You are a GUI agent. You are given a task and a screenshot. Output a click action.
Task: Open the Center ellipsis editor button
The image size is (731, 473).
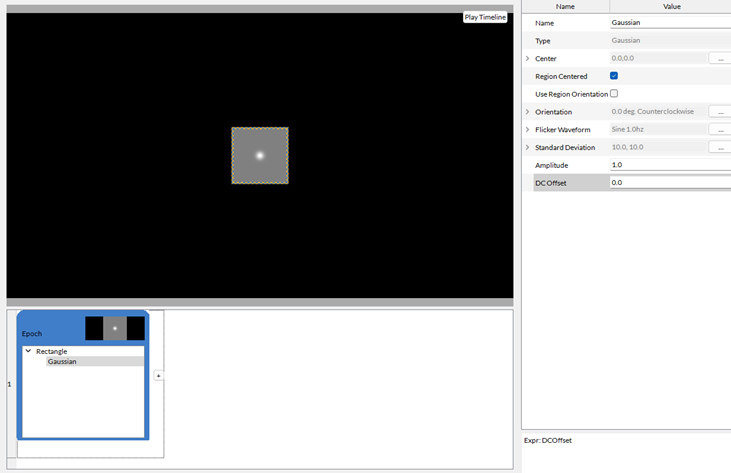pos(720,59)
